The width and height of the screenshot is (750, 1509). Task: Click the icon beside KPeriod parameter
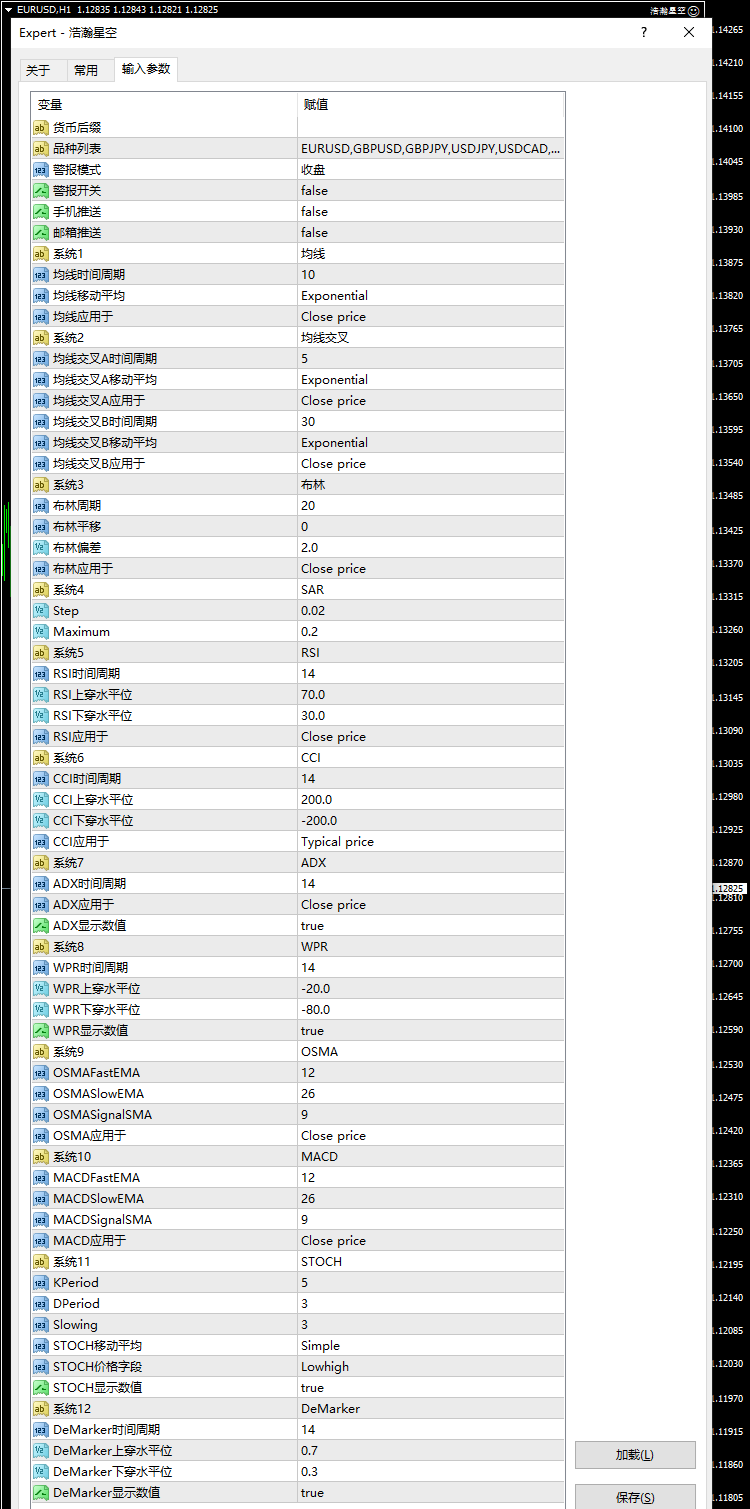pyautogui.click(x=41, y=1283)
